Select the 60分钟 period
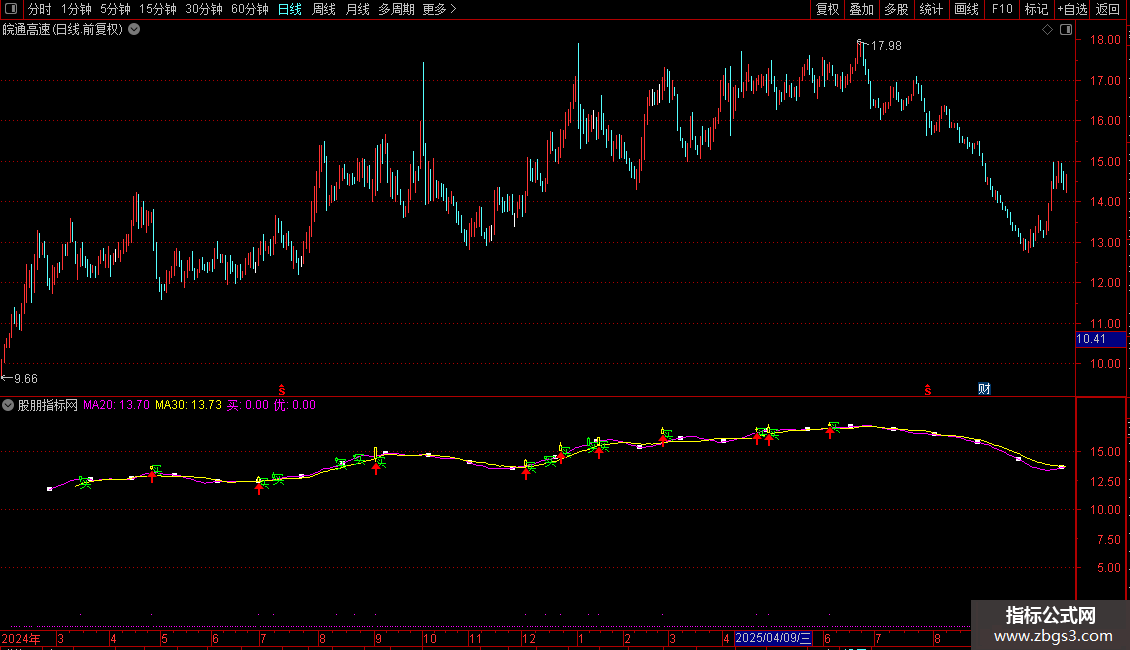 [x=250, y=9]
